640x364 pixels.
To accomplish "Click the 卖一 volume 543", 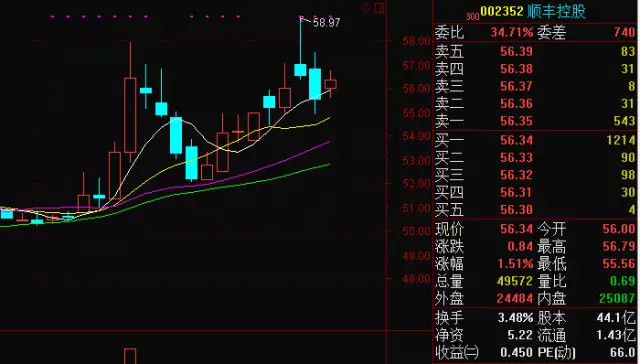I will tap(624, 121).
